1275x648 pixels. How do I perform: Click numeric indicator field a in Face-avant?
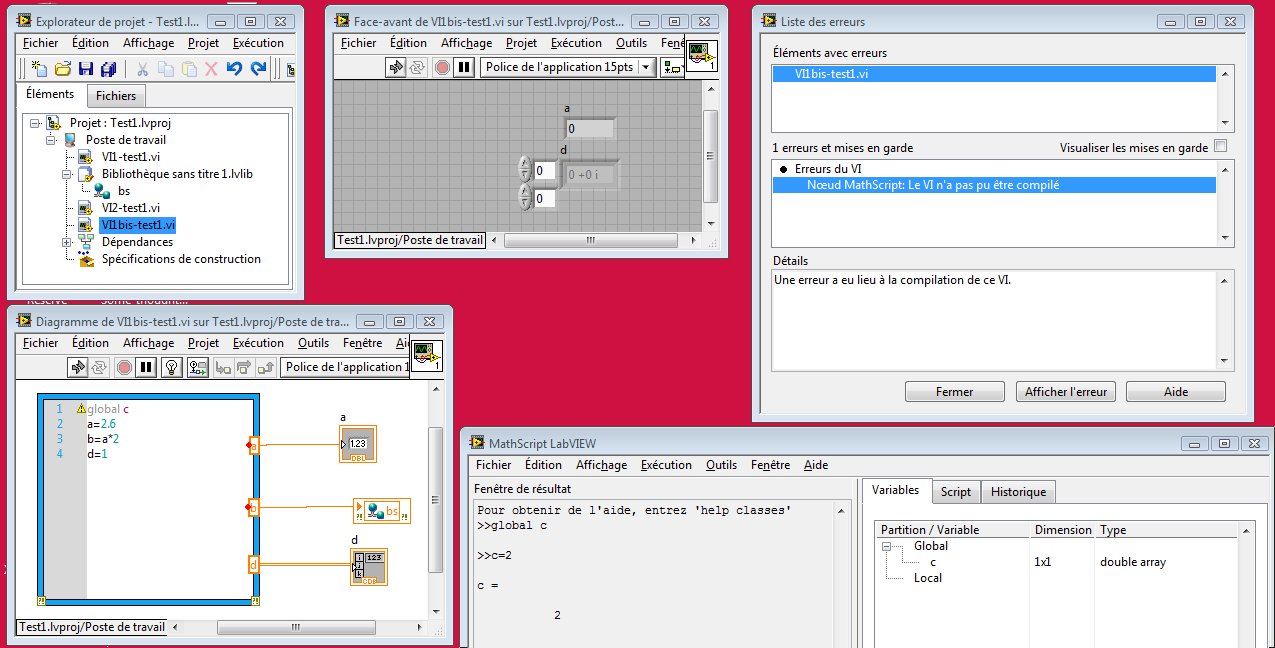(590, 129)
